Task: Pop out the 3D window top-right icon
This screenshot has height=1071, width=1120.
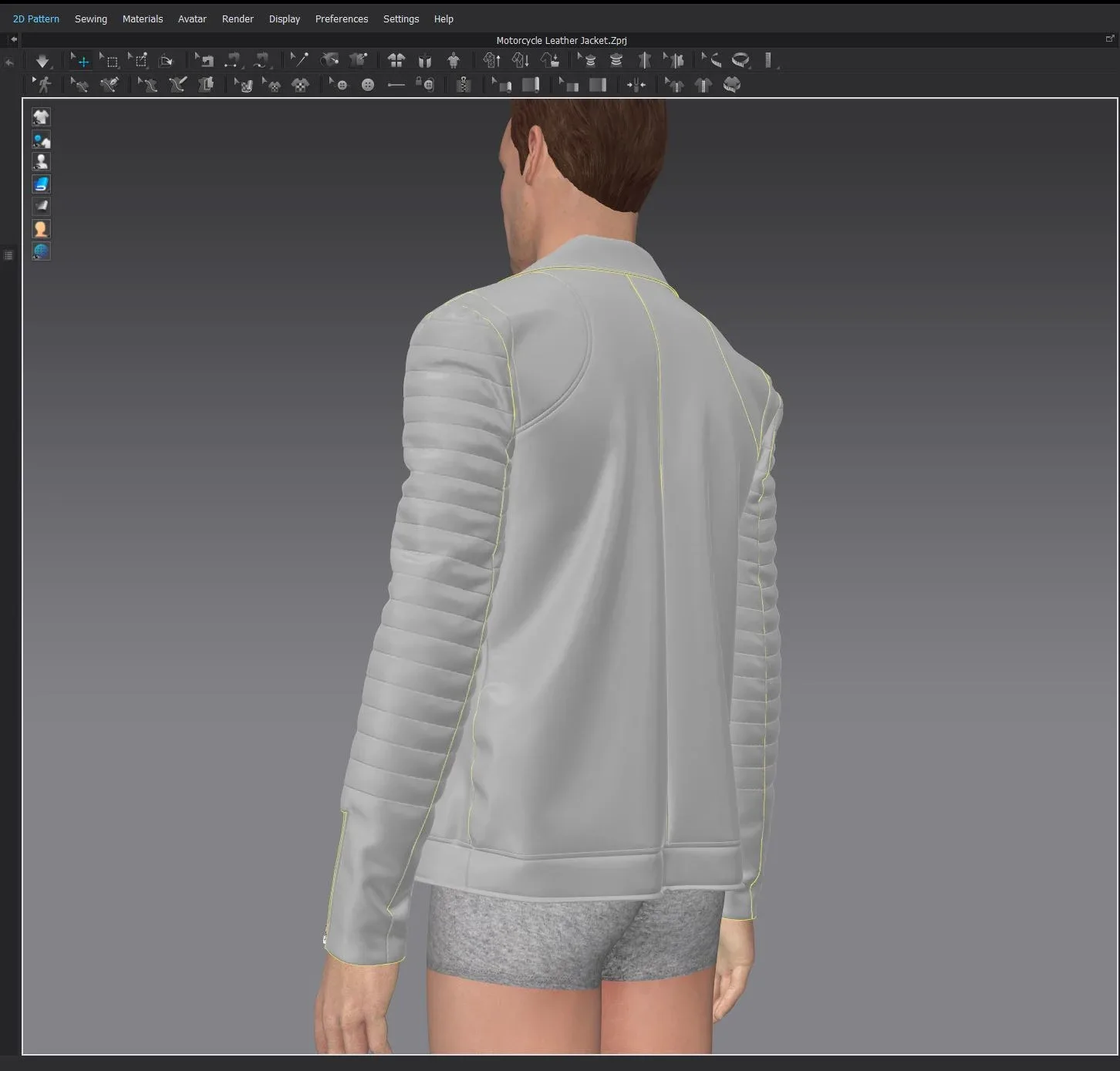Action: (1110, 39)
